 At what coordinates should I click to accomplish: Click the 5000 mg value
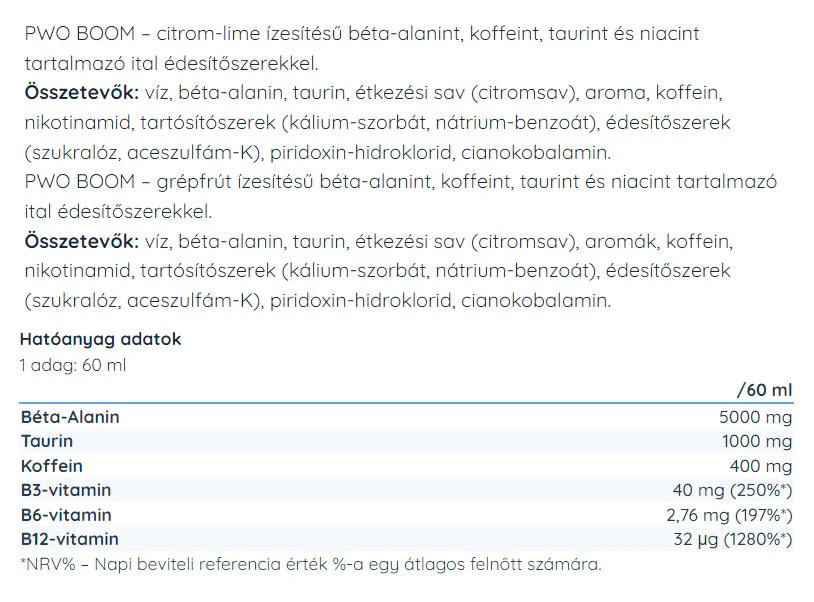pos(755,417)
